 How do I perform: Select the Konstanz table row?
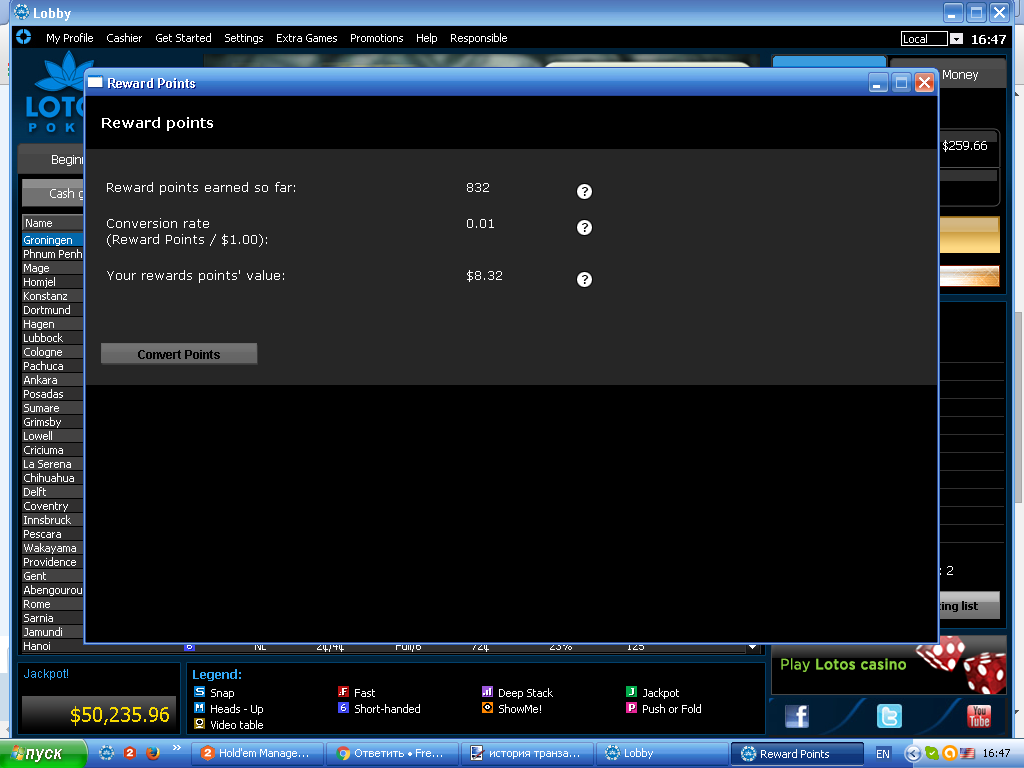tap(53, 296)
